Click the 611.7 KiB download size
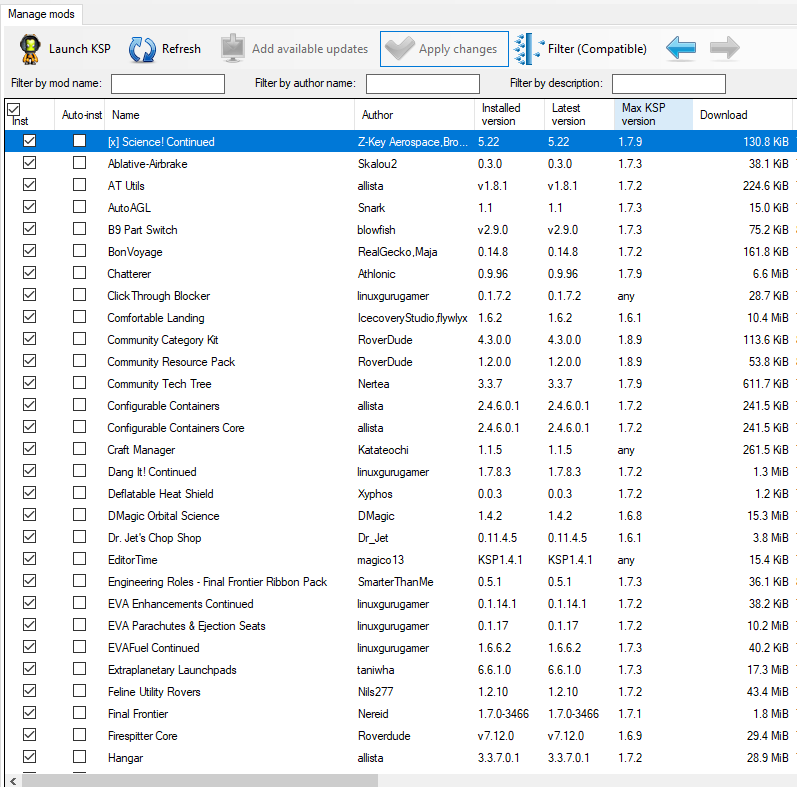This screenshot has height=787, width=797. coord(765,384)
